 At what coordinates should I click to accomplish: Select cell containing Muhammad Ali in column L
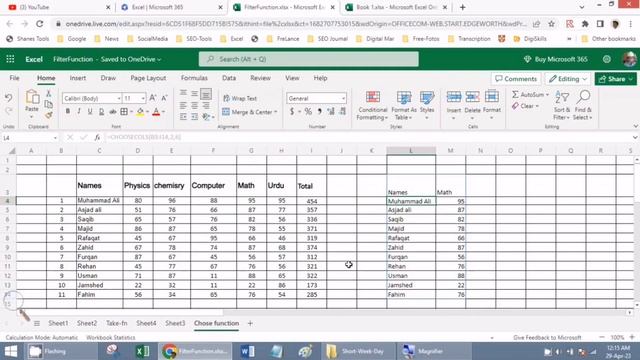(x=411, y=201)
